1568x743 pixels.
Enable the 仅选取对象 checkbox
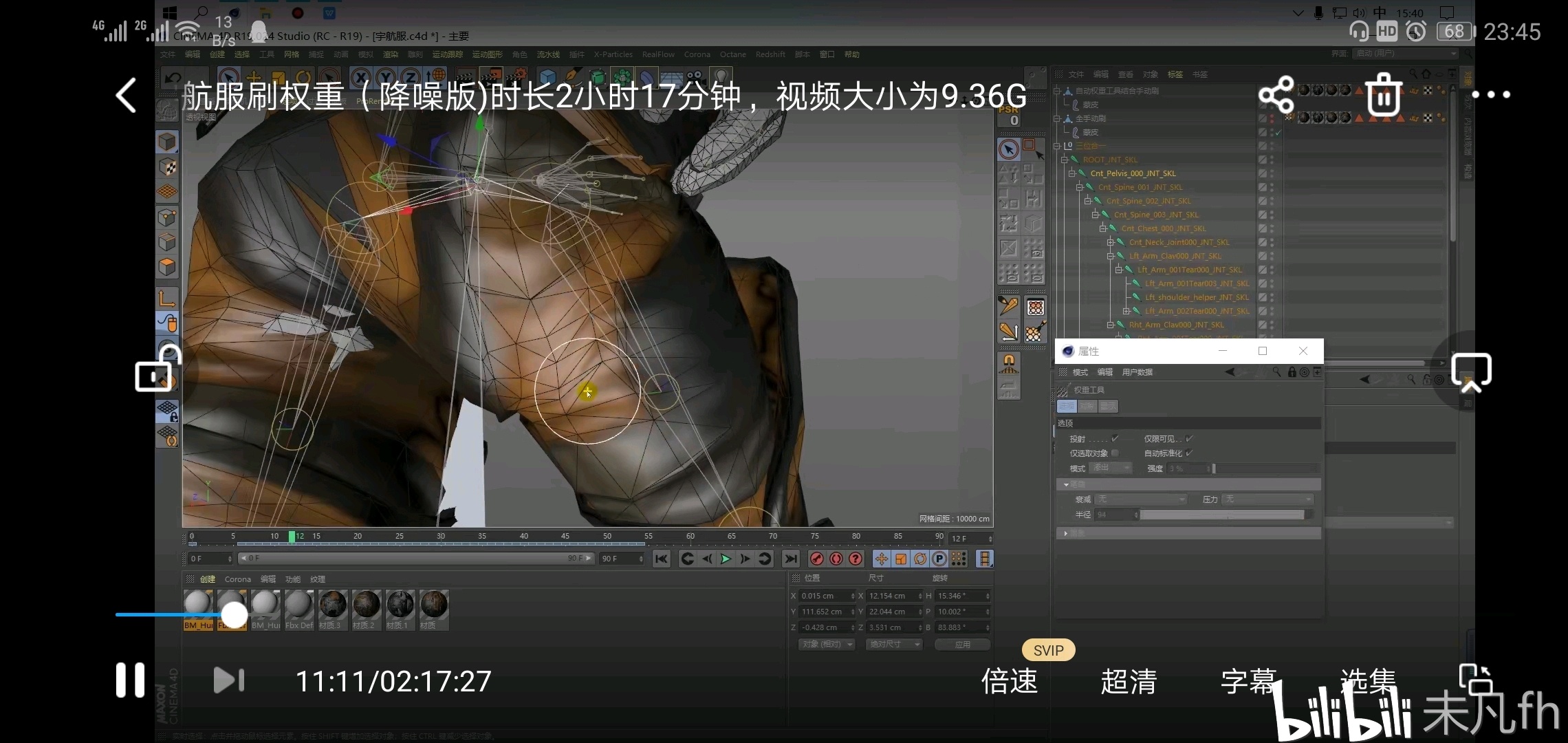(1115, 453)
